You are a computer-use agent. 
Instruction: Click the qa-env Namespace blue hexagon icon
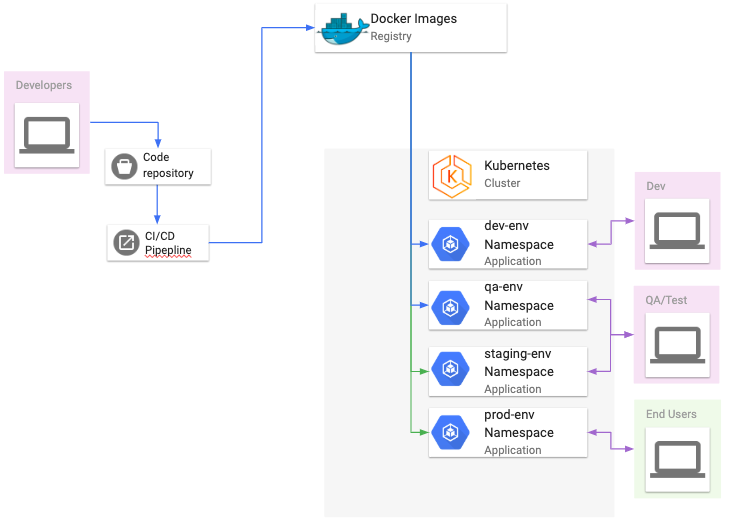coord(450,307)
